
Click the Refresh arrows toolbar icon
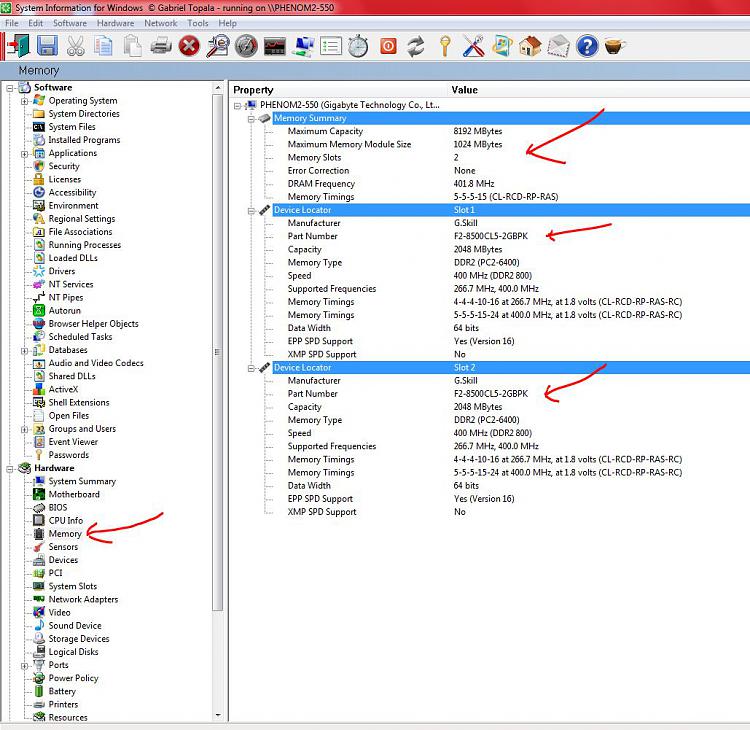pyautogui.click(x=416, y=46)
